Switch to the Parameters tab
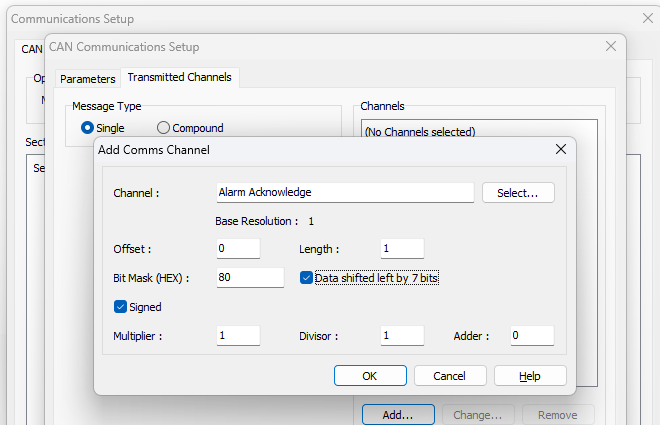This screenshot has width=660, height=425. [x=88, y=78]
